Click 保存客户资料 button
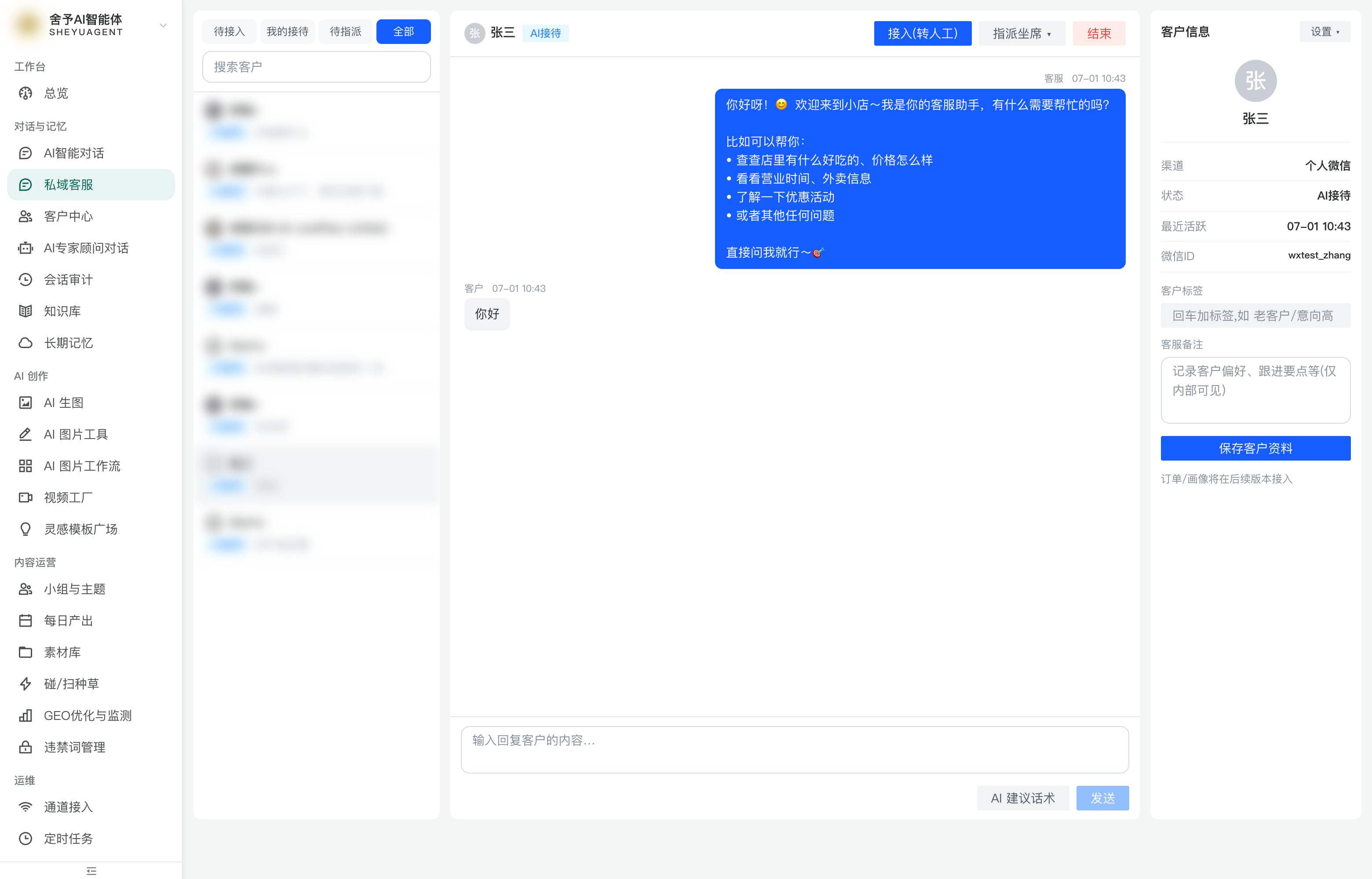1372x879 pixels. [1255, 449]
